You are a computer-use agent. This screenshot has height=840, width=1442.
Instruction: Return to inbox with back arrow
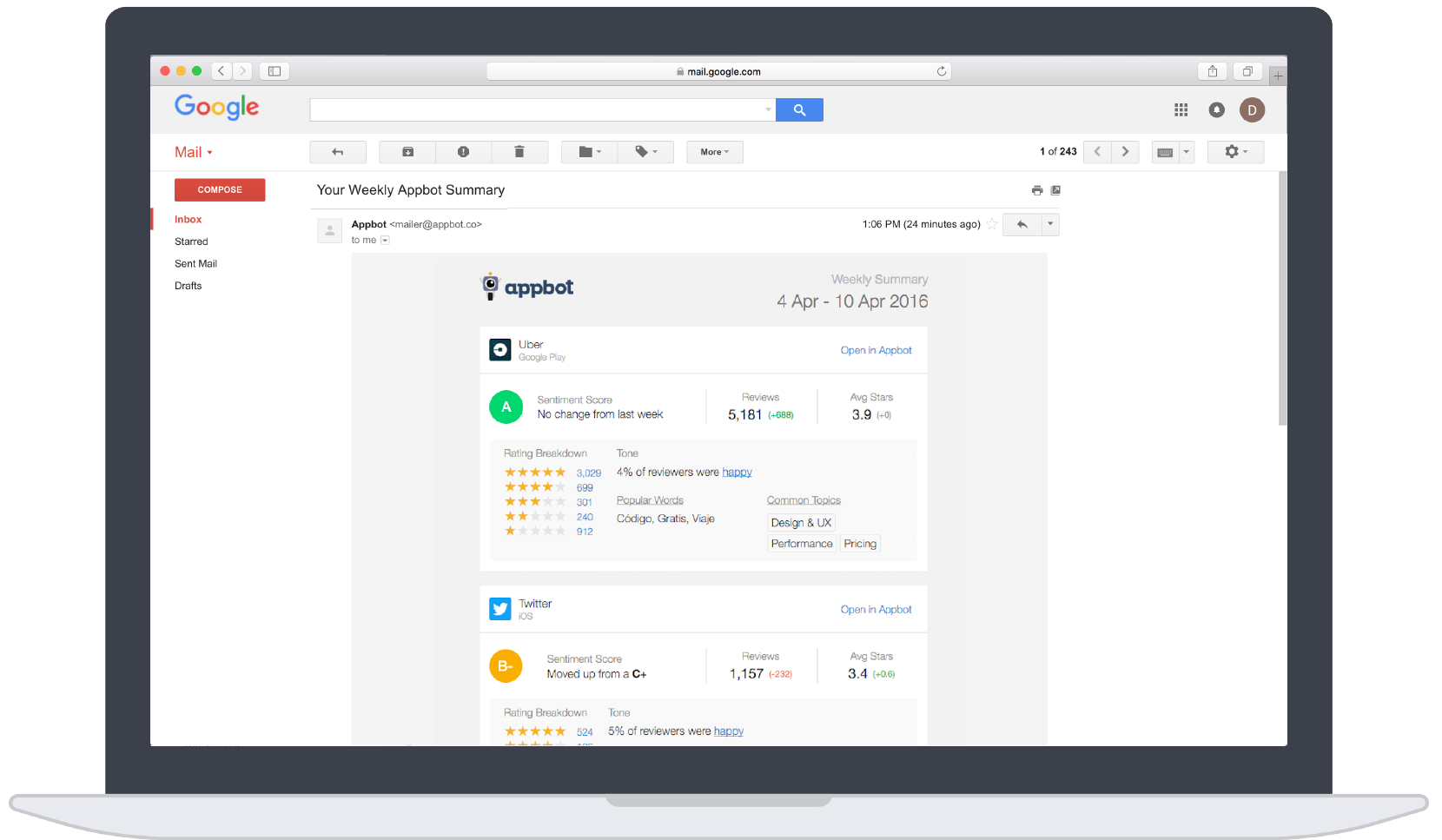click(x=338, y=152)
